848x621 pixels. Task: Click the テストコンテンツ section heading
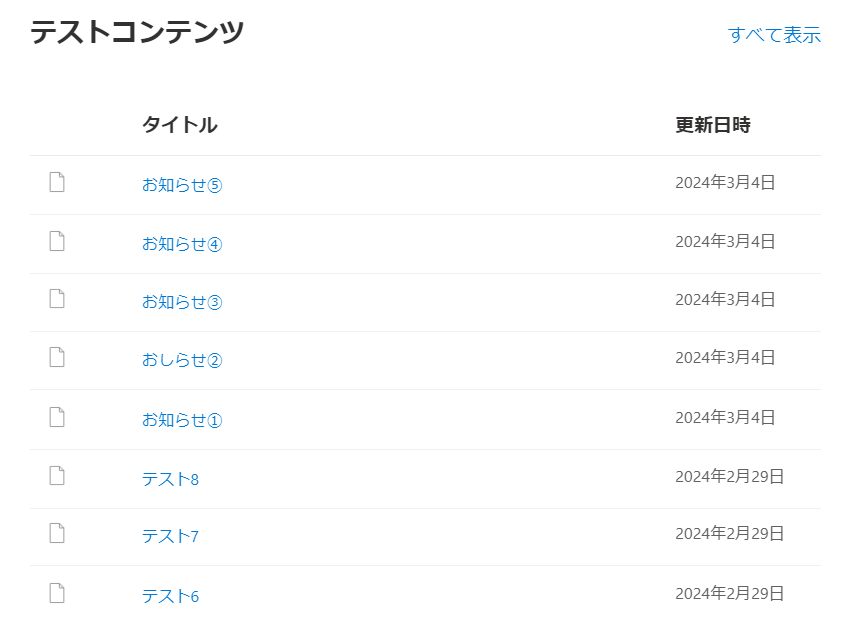(x=137, y=32)
